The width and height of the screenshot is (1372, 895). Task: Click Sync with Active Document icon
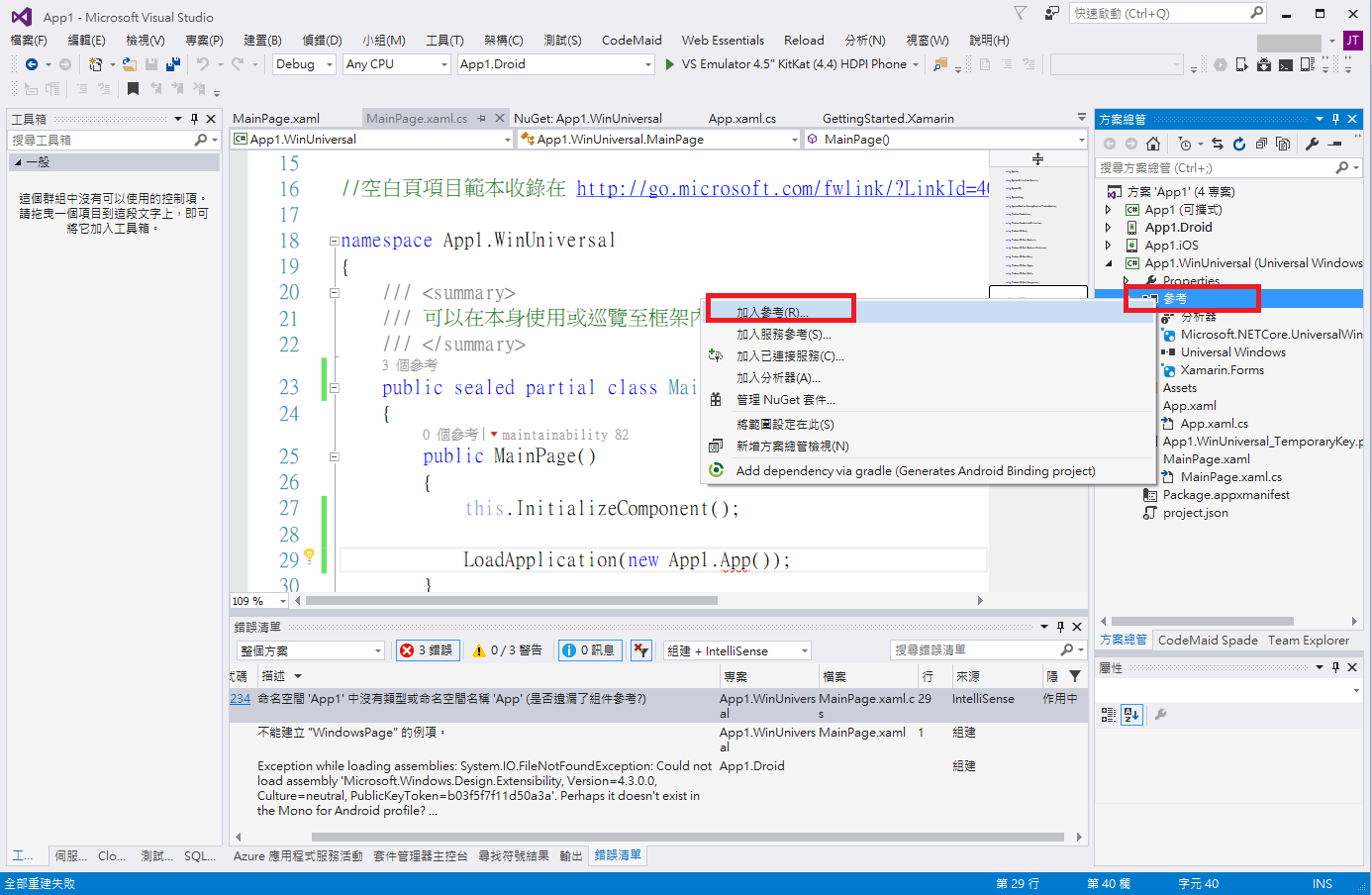1218,144
